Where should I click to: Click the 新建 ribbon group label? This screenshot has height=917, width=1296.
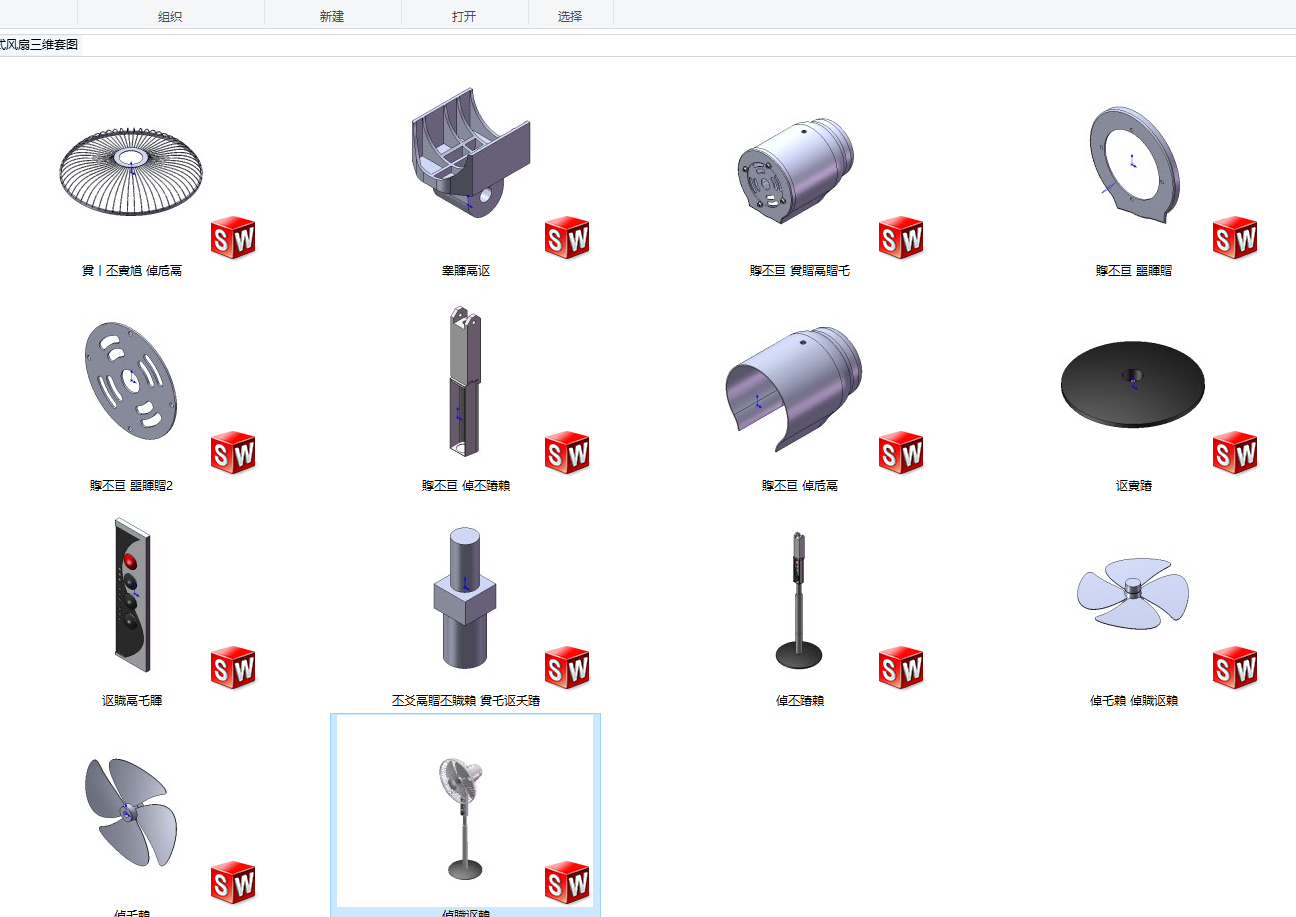332,17
